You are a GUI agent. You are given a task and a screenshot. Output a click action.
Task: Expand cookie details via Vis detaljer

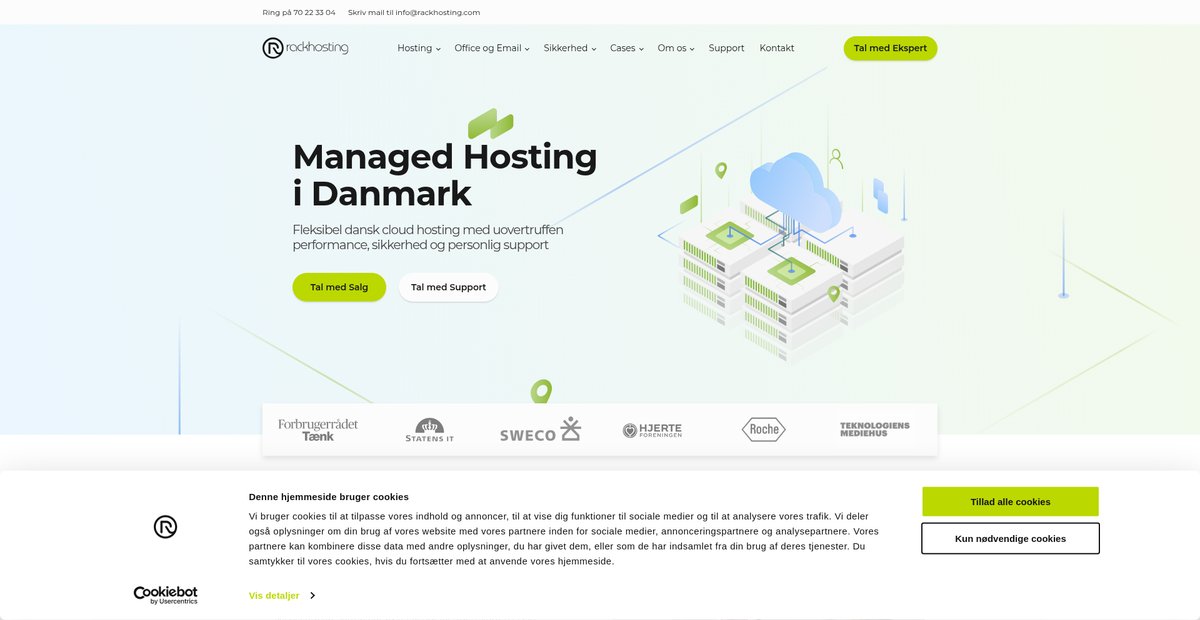pos(282,595)
